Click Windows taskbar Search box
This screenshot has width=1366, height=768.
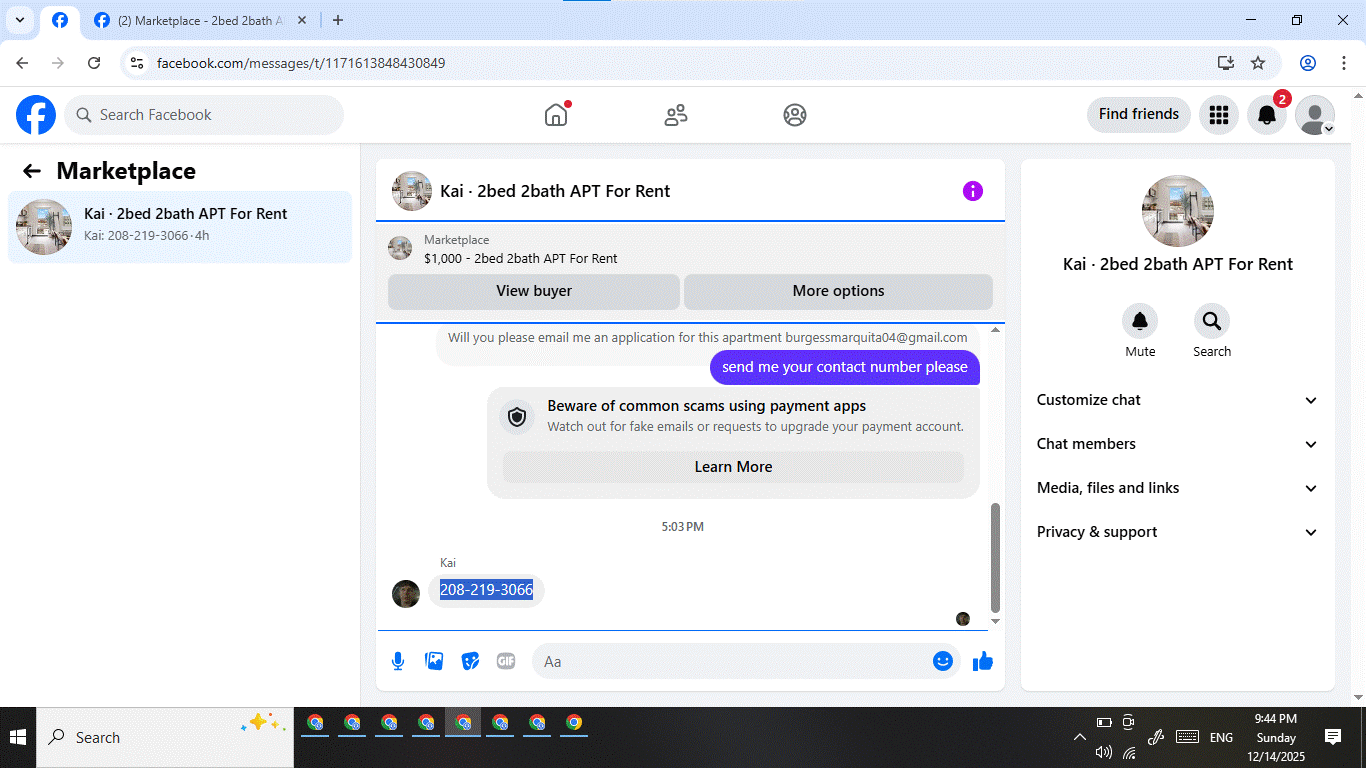point(165,738)
